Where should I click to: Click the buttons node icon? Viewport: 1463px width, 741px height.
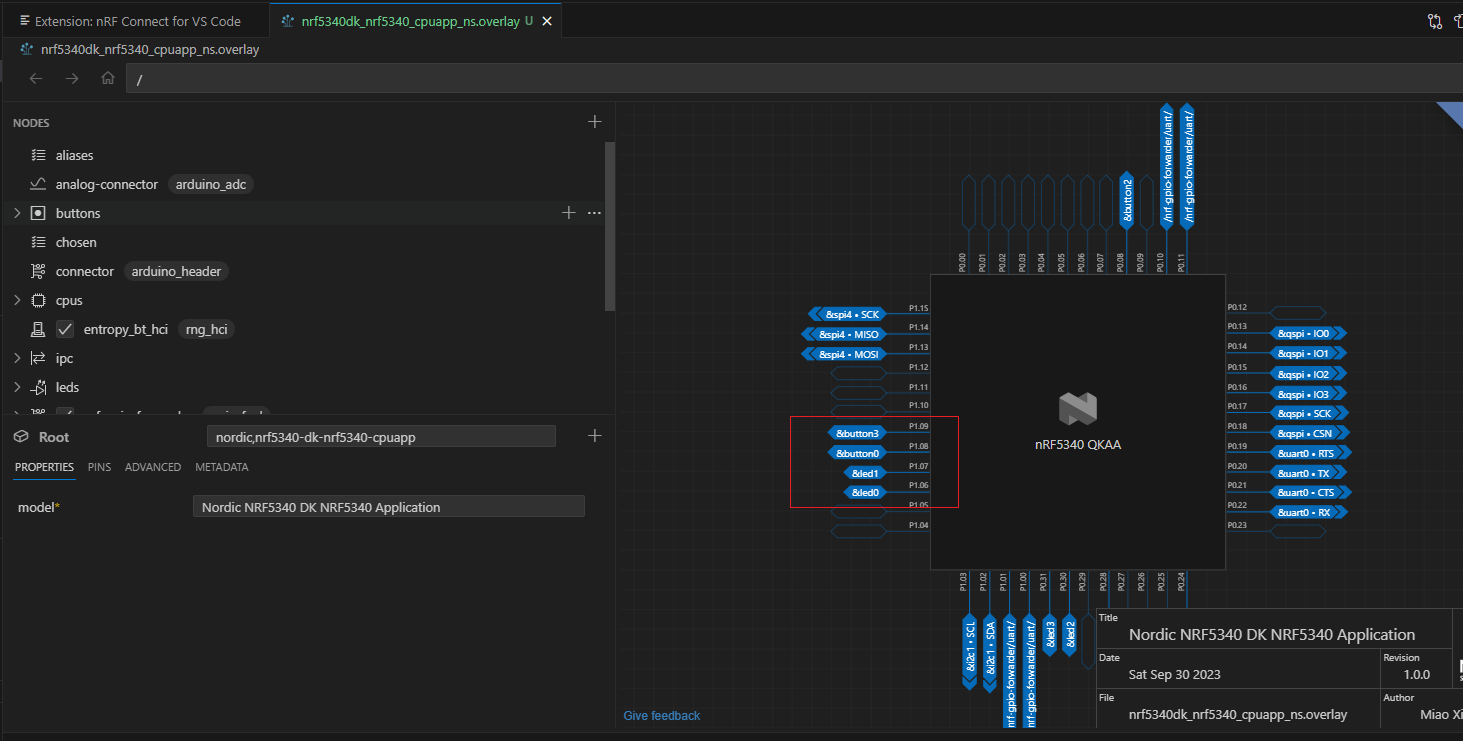pyautogui.click(x=38, y=214)
